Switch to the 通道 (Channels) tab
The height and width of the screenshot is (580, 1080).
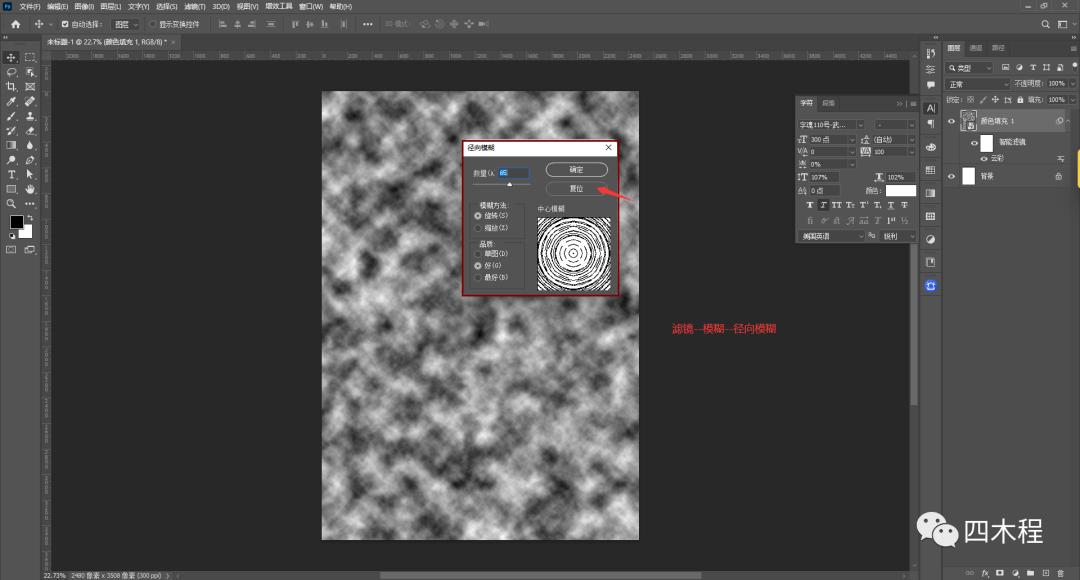point(975,47)
